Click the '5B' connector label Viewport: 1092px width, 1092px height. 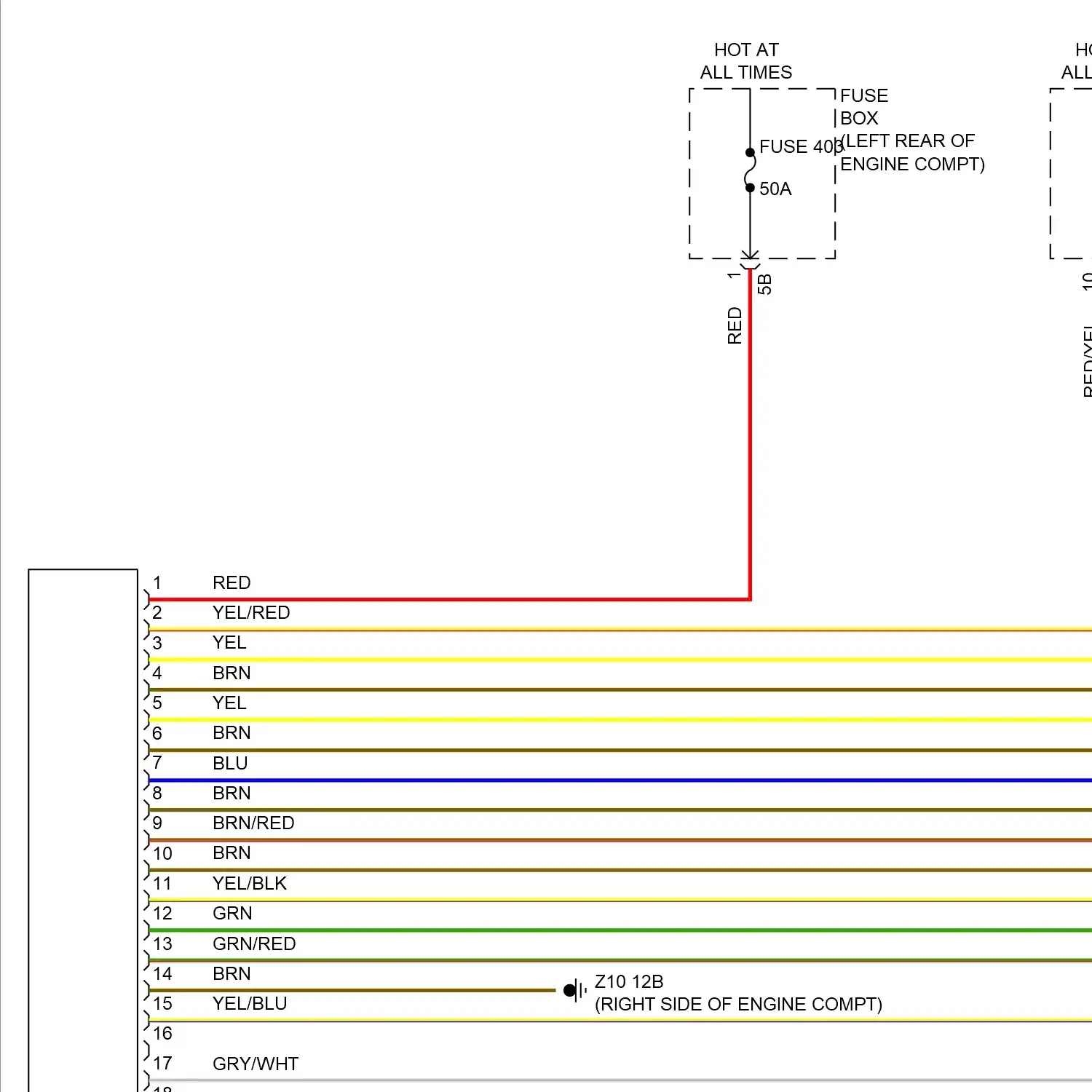(x=764, y=284)
